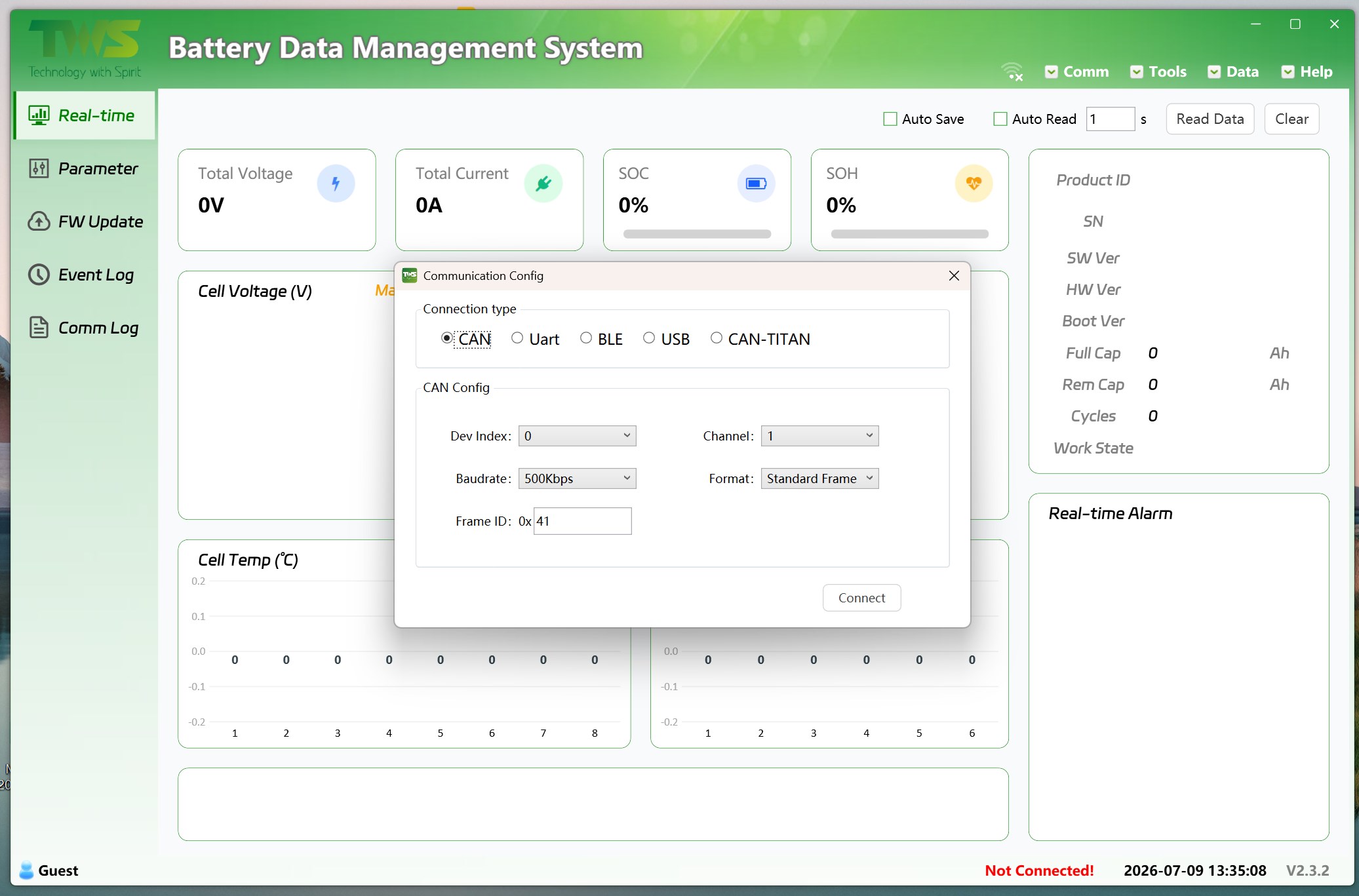Click the Boot Ver label

(x=1093, y=321)
